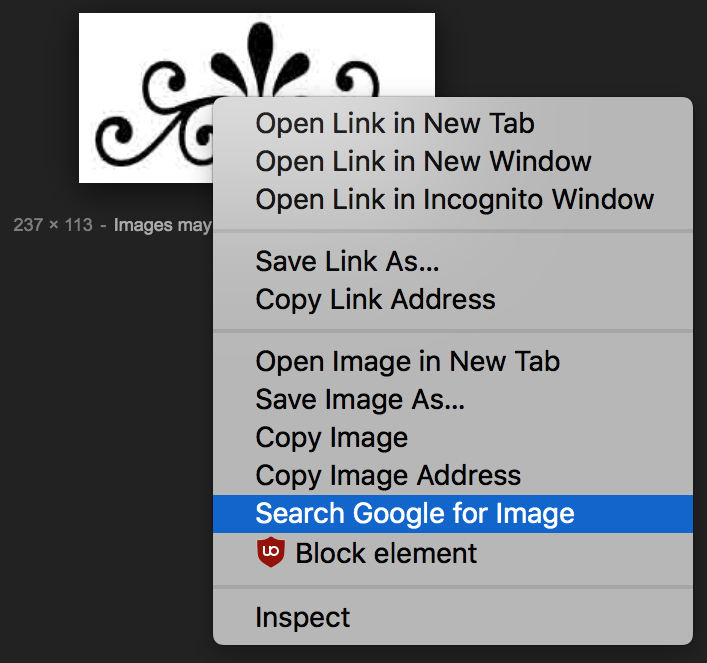Viewport: 707px width, 663px height.
Task: Click the uBlock Origin shield icon
Action: pyautogui.click(x=271, y=552)
